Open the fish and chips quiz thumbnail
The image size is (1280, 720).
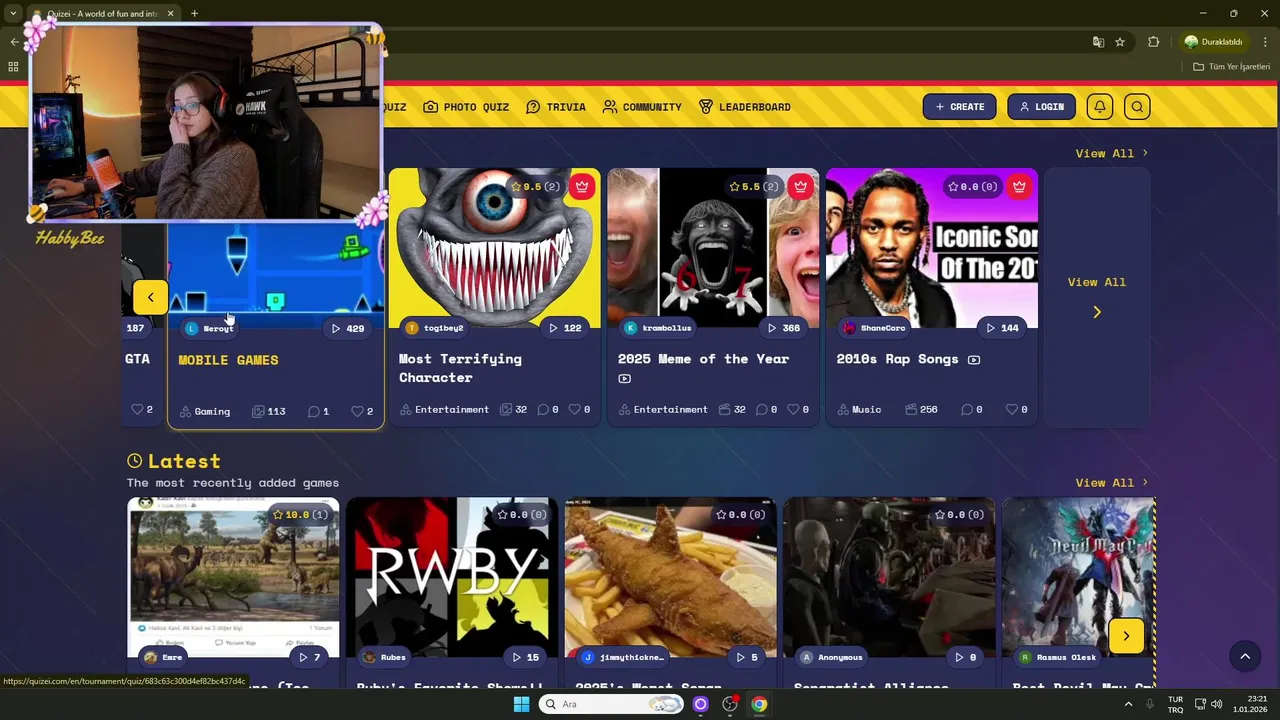pos(670,577)
